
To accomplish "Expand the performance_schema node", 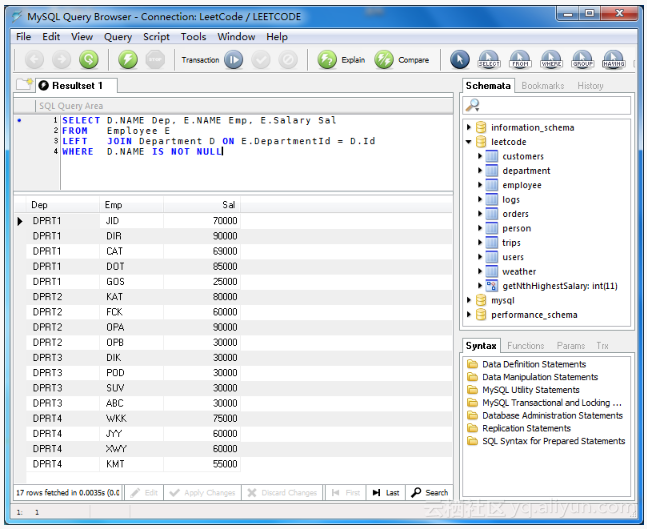I will coord(469,314).
